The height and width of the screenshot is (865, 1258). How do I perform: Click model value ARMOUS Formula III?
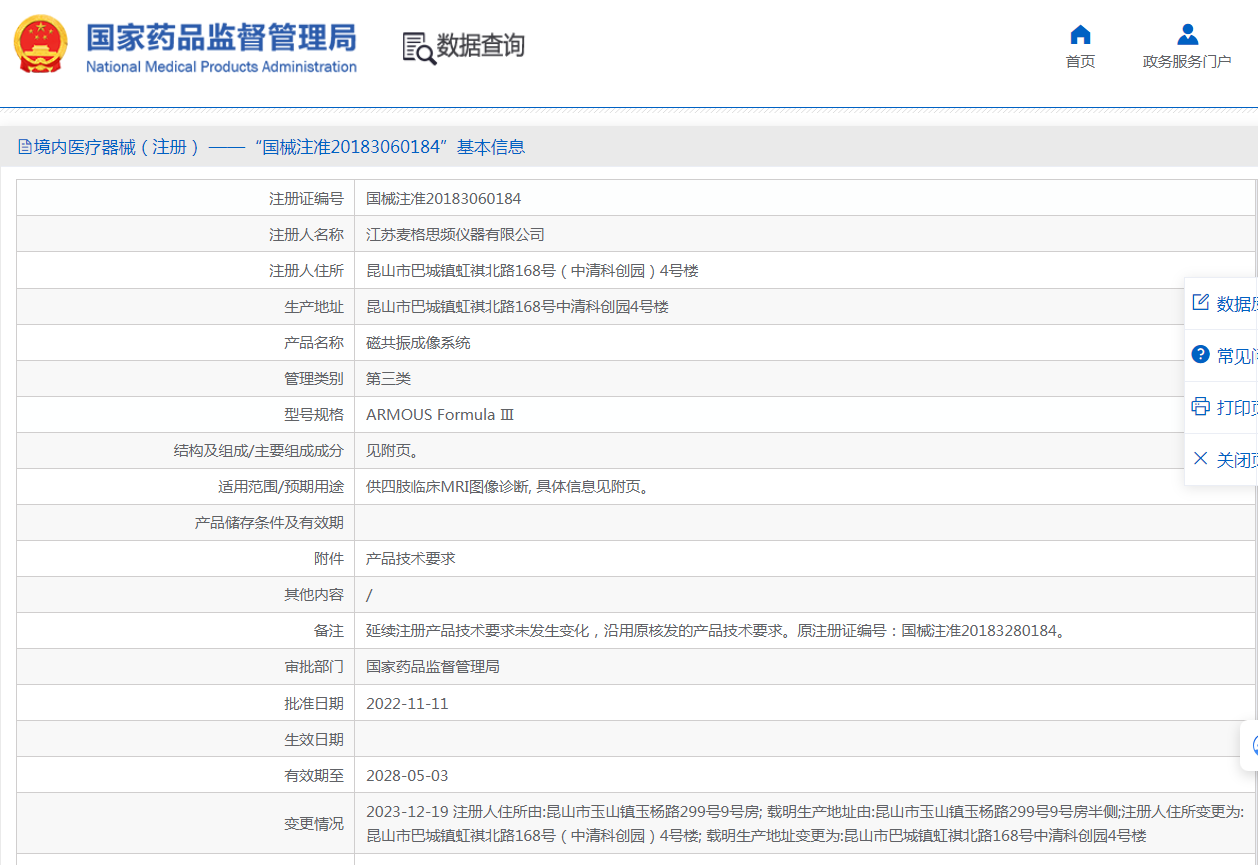pyautogui.click(x=440, y=415)
